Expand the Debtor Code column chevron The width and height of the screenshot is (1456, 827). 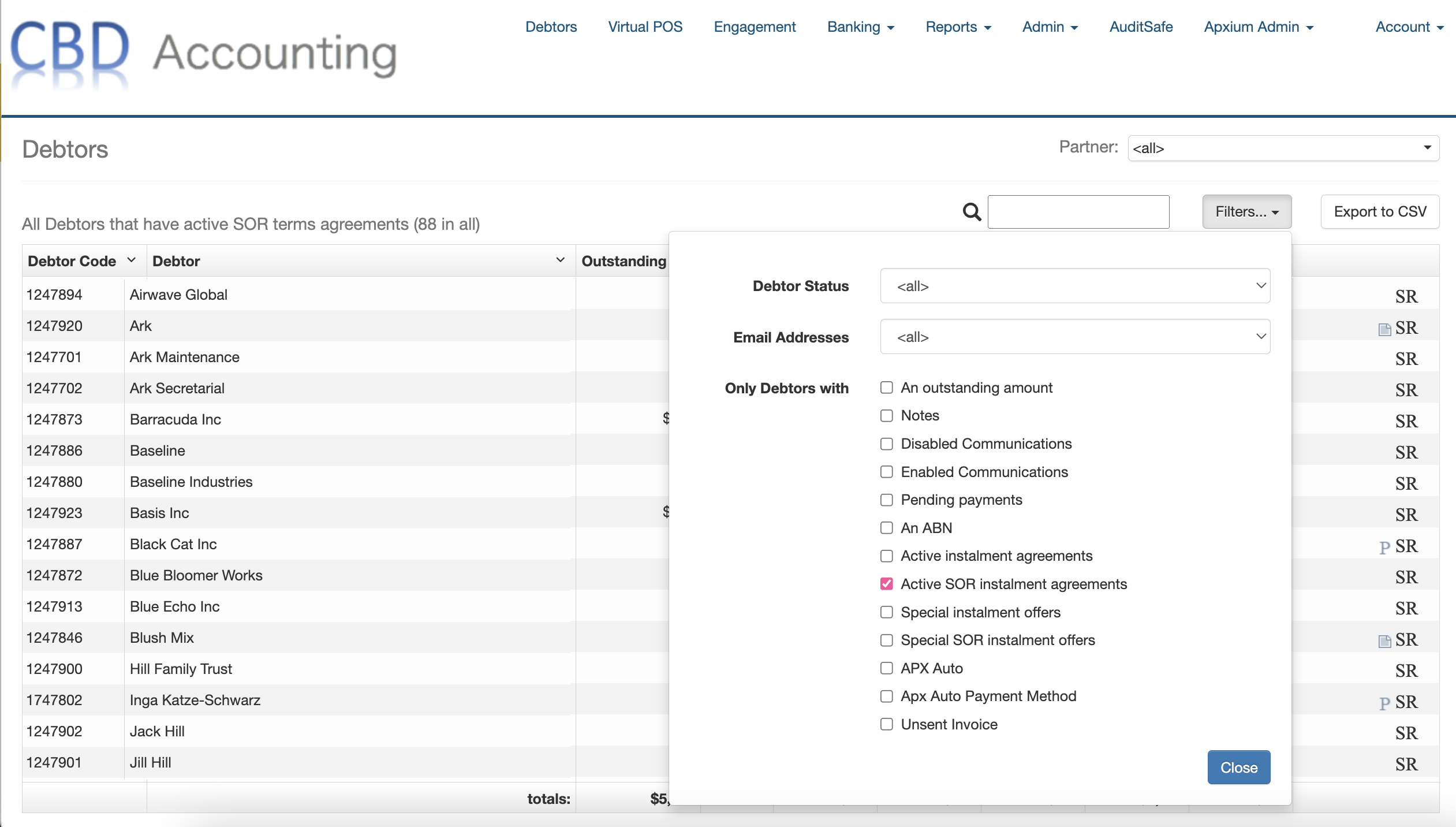[x=132, y=260]
